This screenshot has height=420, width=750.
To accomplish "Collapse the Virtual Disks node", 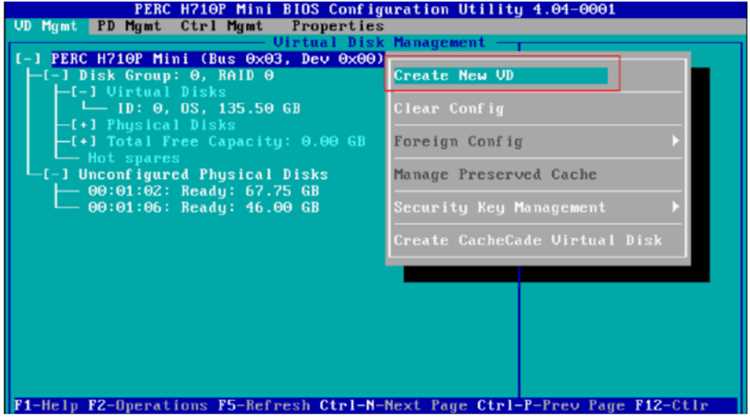I will click(83, 92).
